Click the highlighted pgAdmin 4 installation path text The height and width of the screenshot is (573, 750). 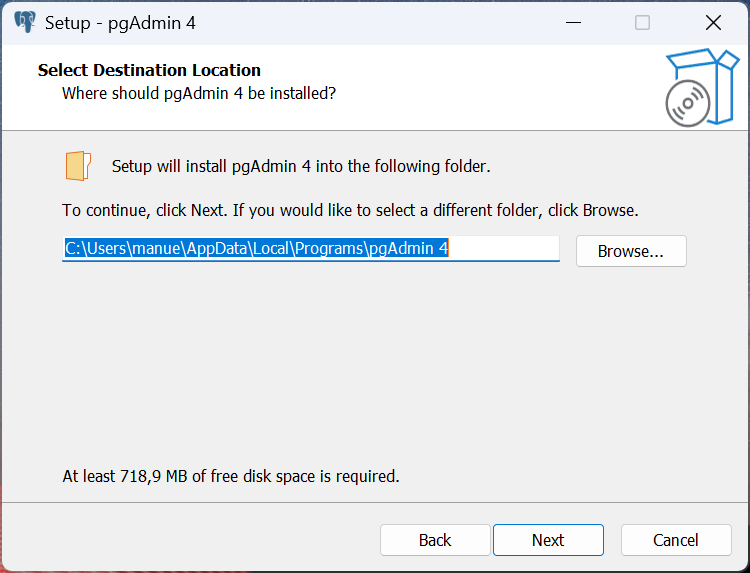[x=257, y=249]
